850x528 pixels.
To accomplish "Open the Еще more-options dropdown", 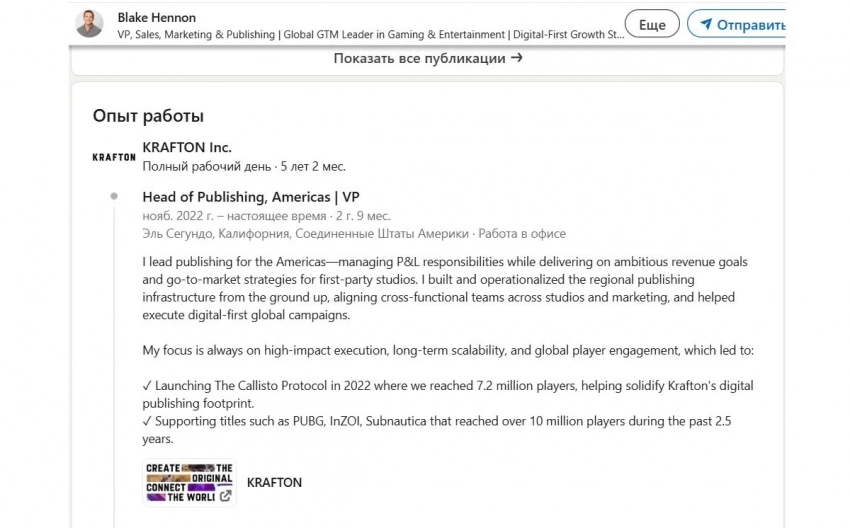I will [x=651, y=24].
